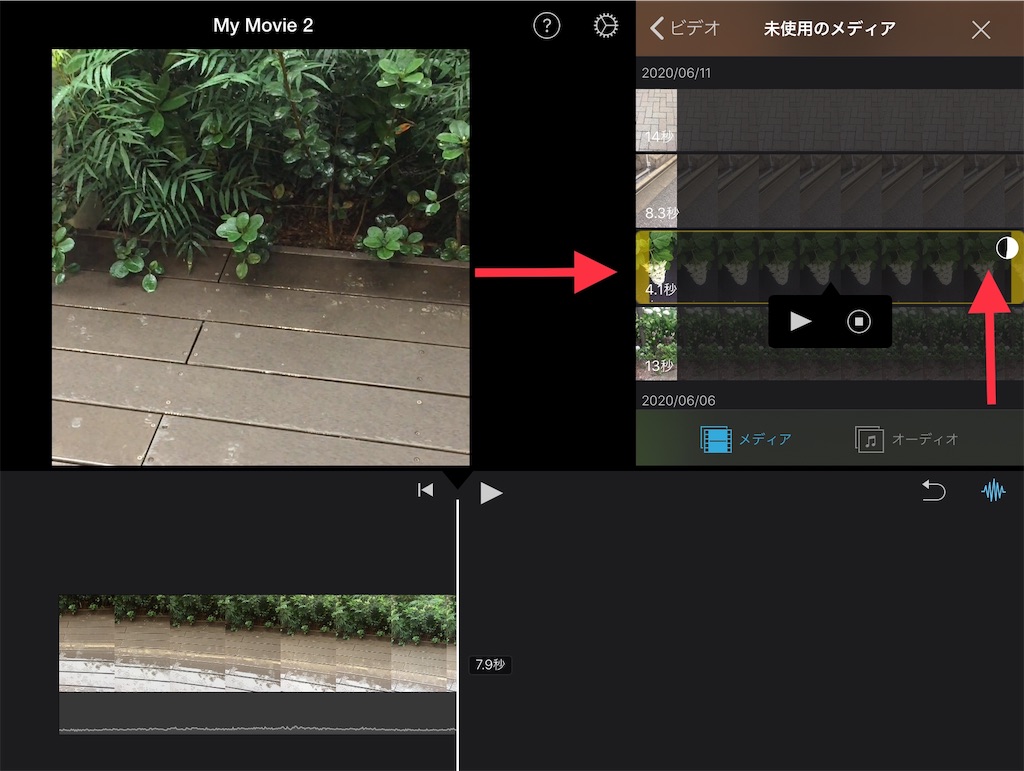Click the playhead at the 7.9秒 marker
The height and width of the screenshot is (771, 1024).
point(458,664)
